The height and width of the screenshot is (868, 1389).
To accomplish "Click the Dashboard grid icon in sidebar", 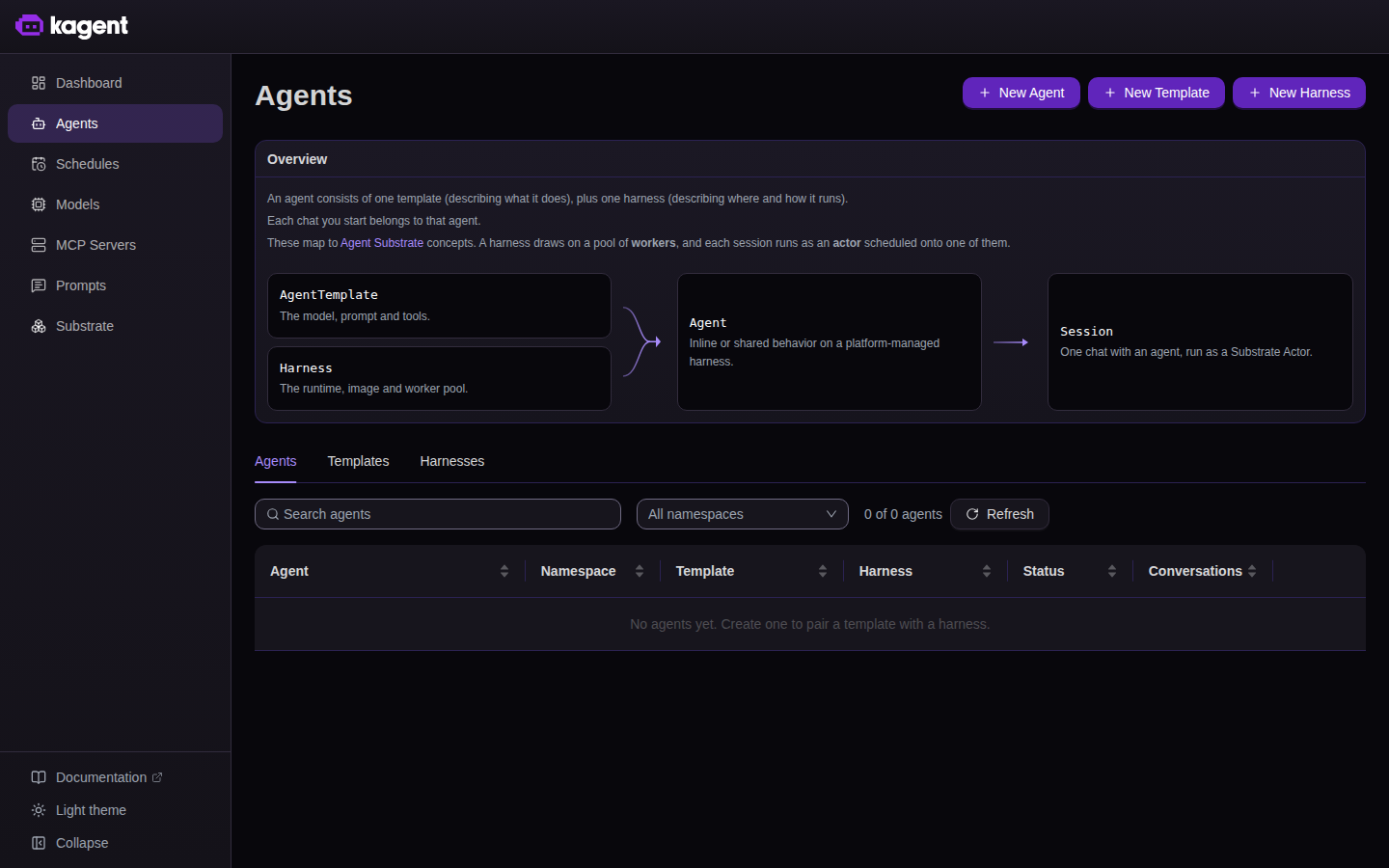I will pyautogui.click(x=39, y=83).
